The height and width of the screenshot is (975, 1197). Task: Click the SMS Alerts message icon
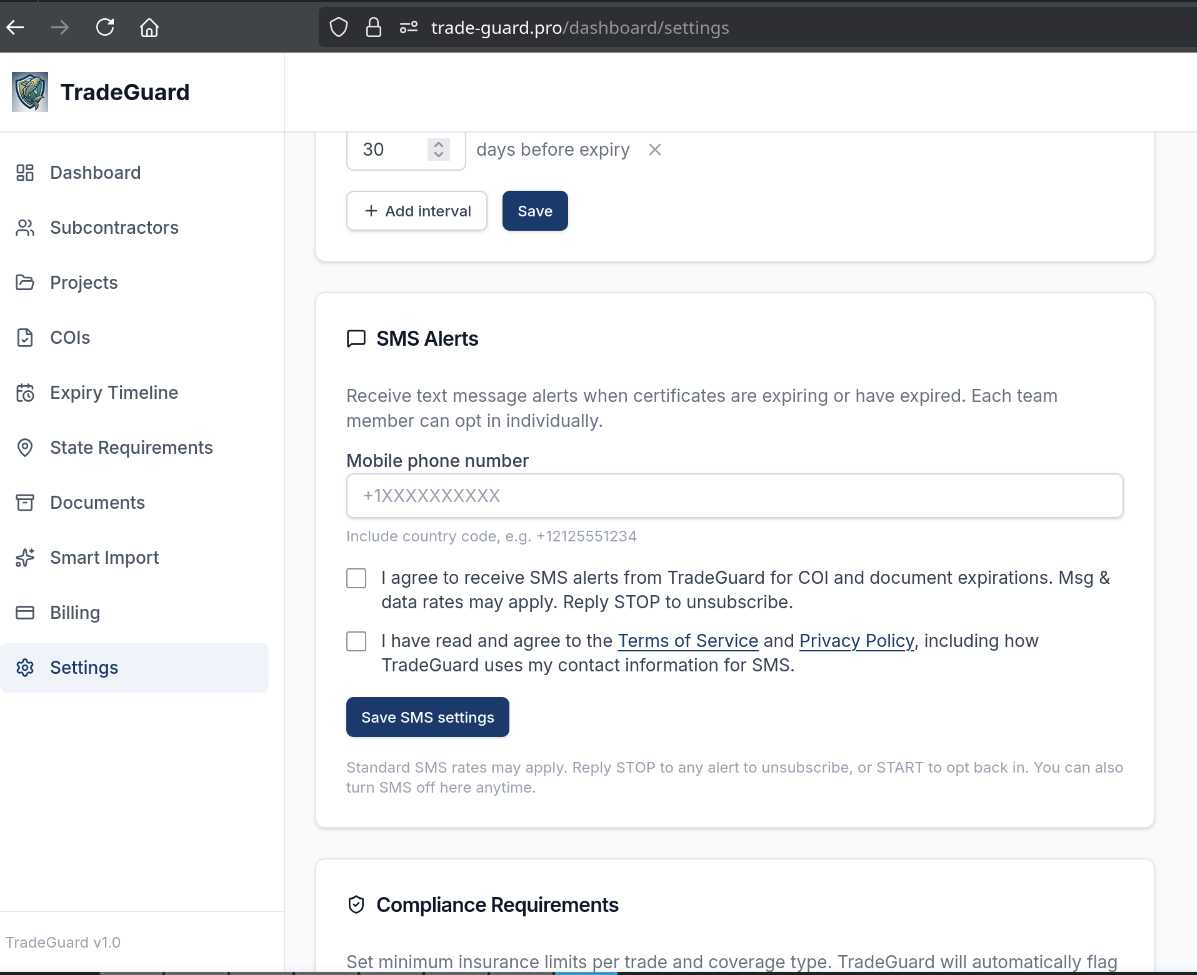coord(356,338)
